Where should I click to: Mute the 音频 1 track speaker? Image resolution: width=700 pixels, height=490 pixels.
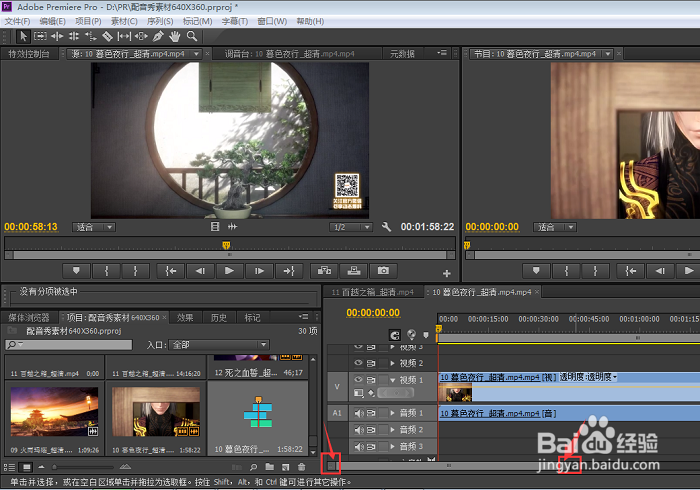pyautogui.click(x=359, y=413)
